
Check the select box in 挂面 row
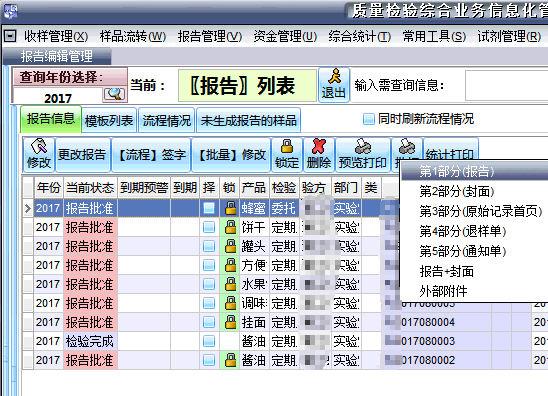click(209, 322)
